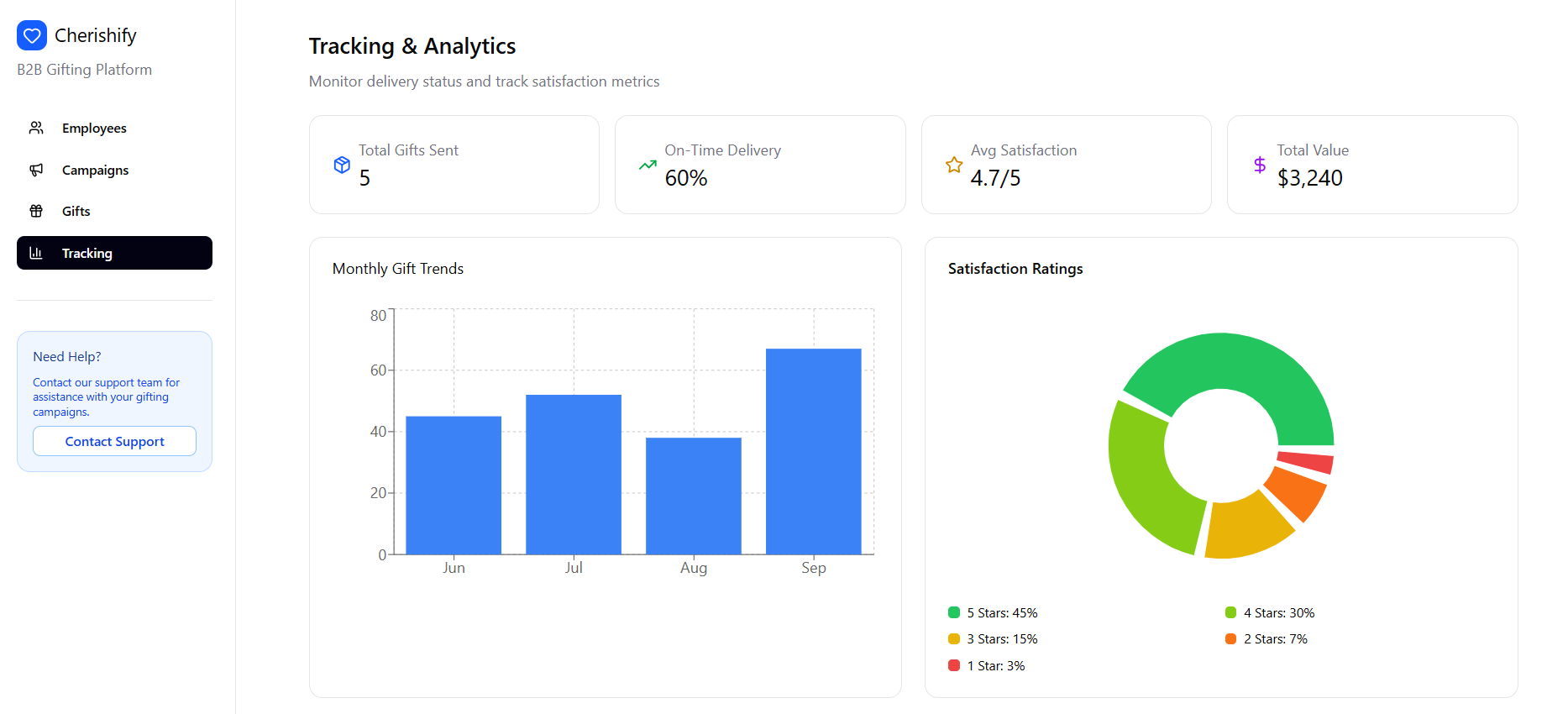Click the Tracking bar chart icon
1568x714 pixels.
tap(36, 253)
